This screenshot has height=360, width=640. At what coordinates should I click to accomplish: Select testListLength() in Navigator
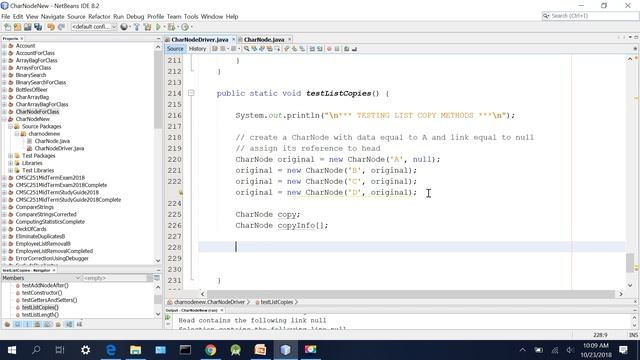click(40, 315)
